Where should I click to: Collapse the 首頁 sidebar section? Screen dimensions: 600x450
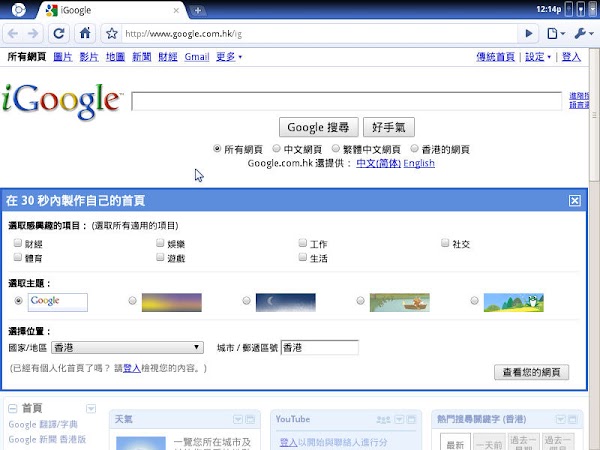(x=13, y=408)
